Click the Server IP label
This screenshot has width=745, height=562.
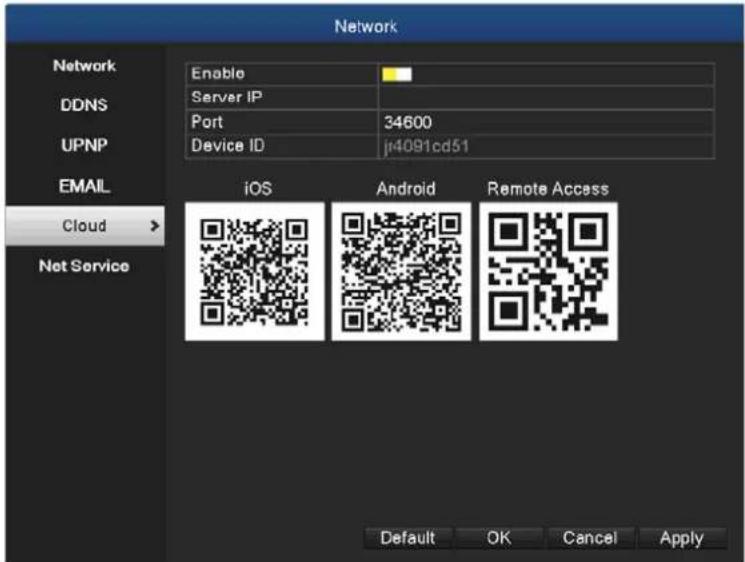click(227, 97)
